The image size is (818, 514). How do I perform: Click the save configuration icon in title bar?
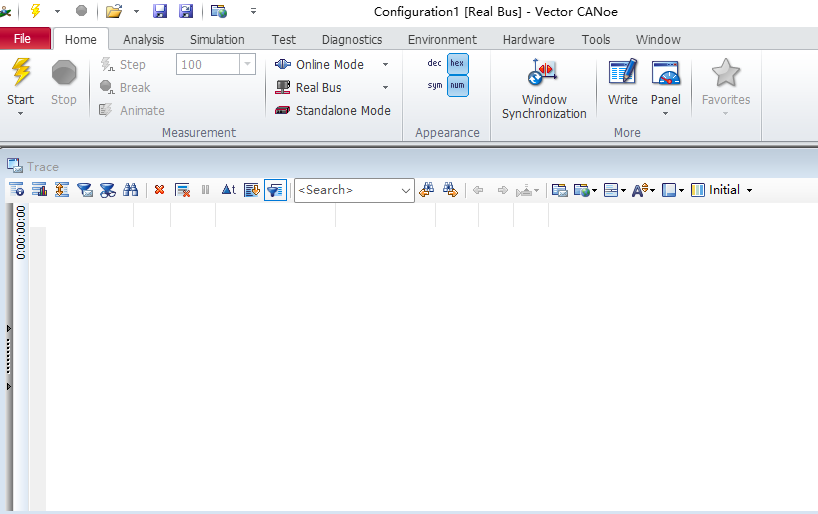pos(160,11)
